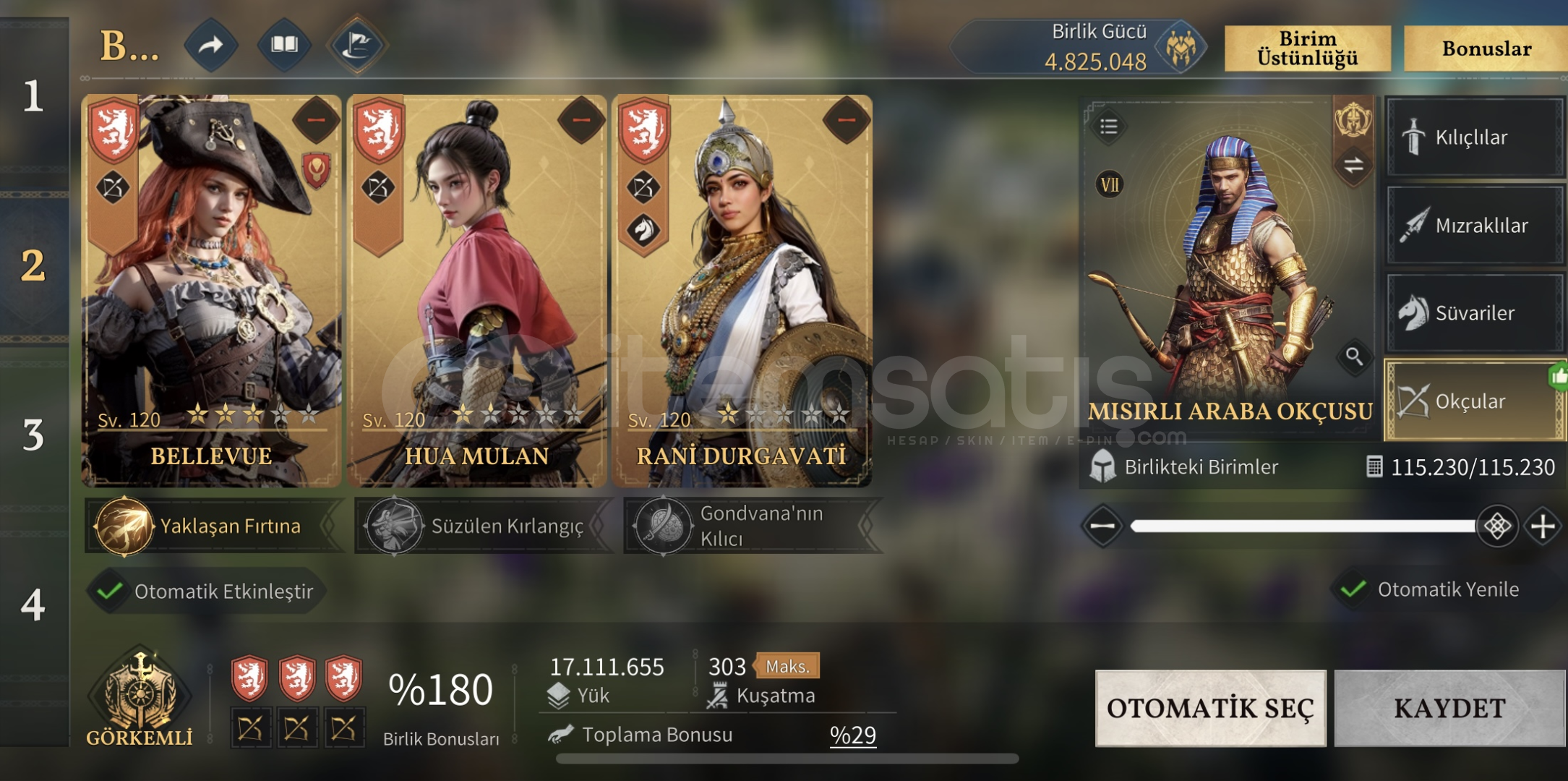Click the share arrow icon at top
1568x781 pixels.
211,45
